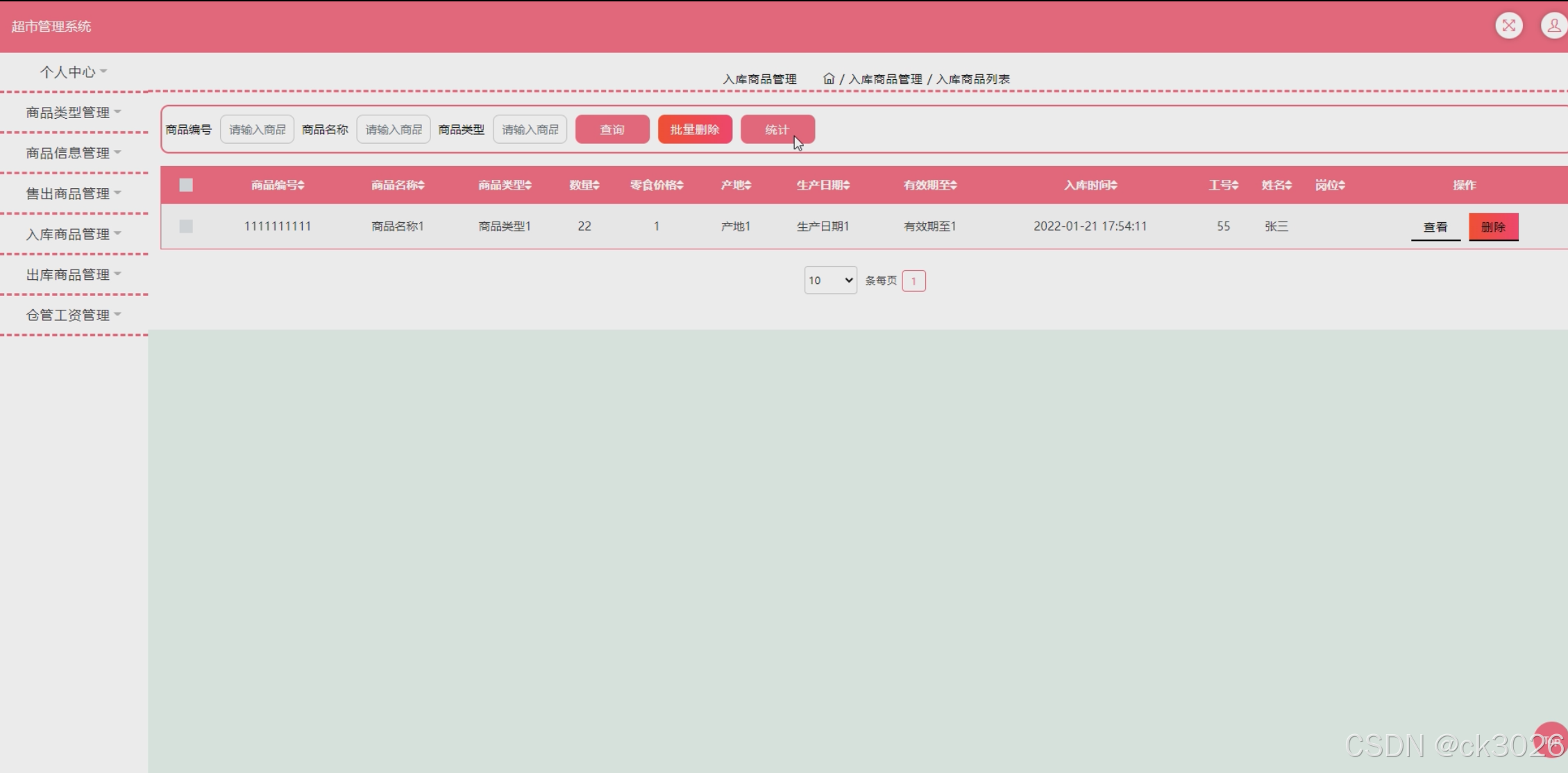Click the 统计 statistics button
Screen dimensions: 1568x773
(x=777, y=130)
